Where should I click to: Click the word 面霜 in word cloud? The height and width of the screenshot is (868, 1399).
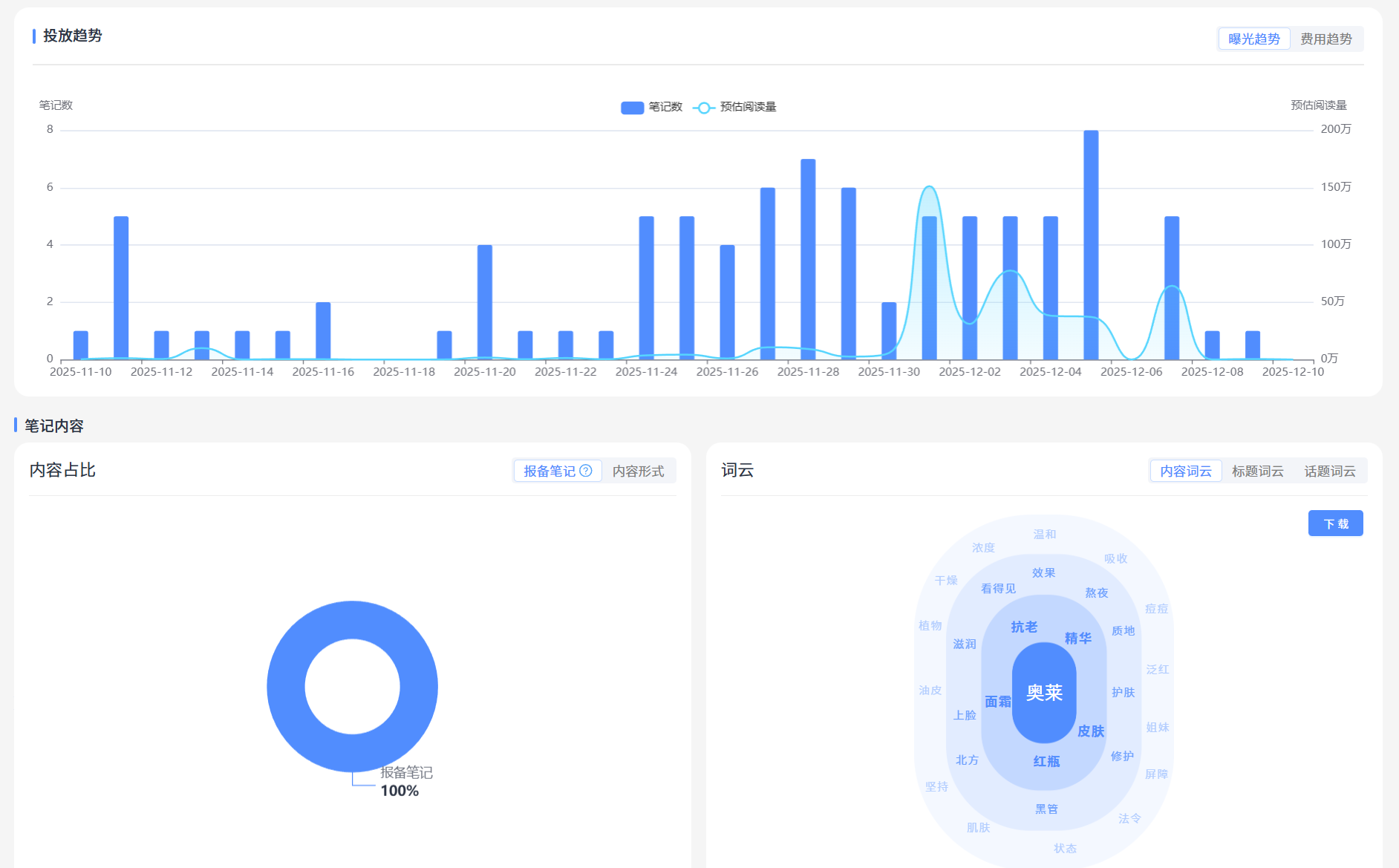click(997, 702)
